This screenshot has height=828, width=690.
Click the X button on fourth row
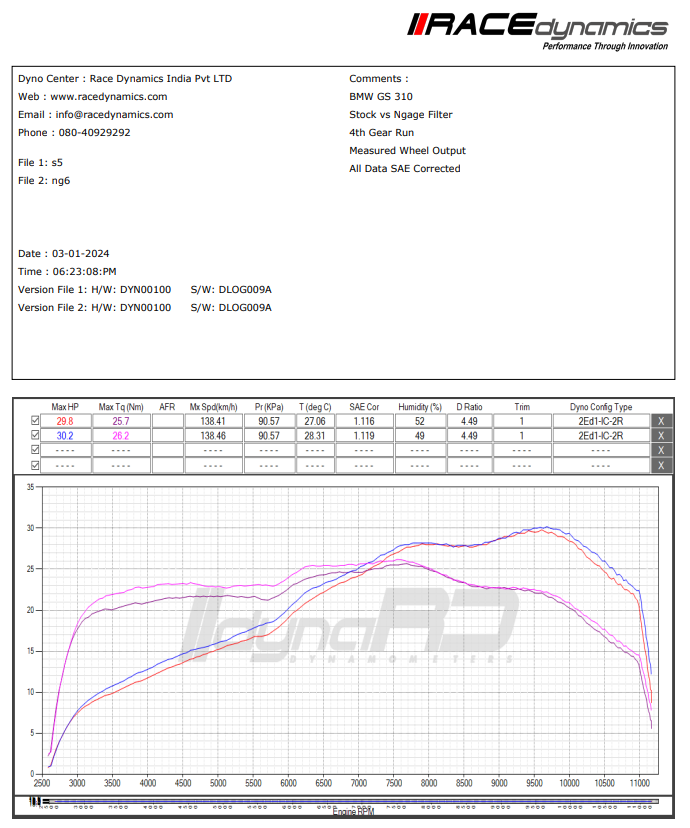[659, 465]
